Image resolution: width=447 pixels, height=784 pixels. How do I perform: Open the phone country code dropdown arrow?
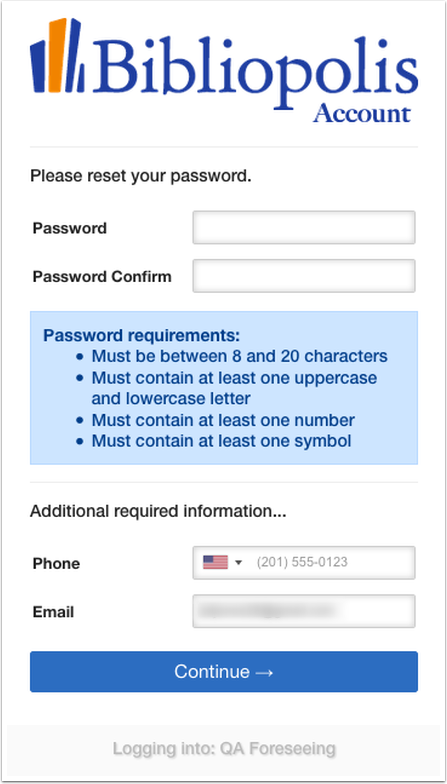[x=238, y=563]
